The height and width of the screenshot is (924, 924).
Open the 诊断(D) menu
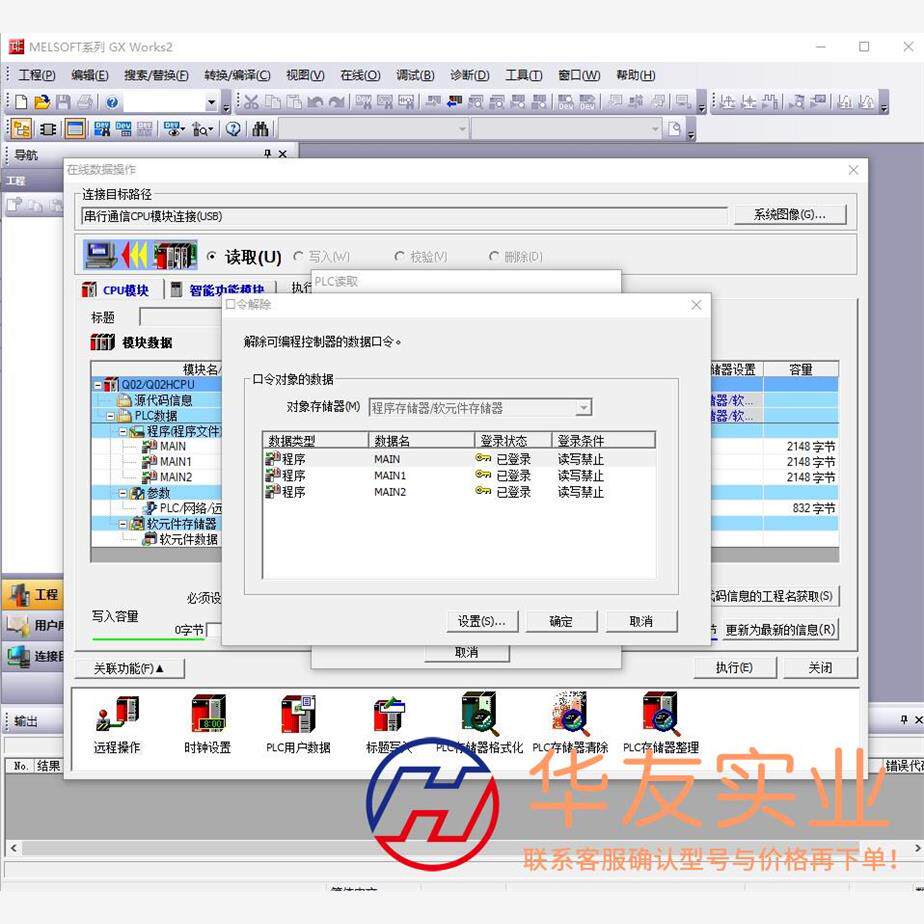pos(470,75)
